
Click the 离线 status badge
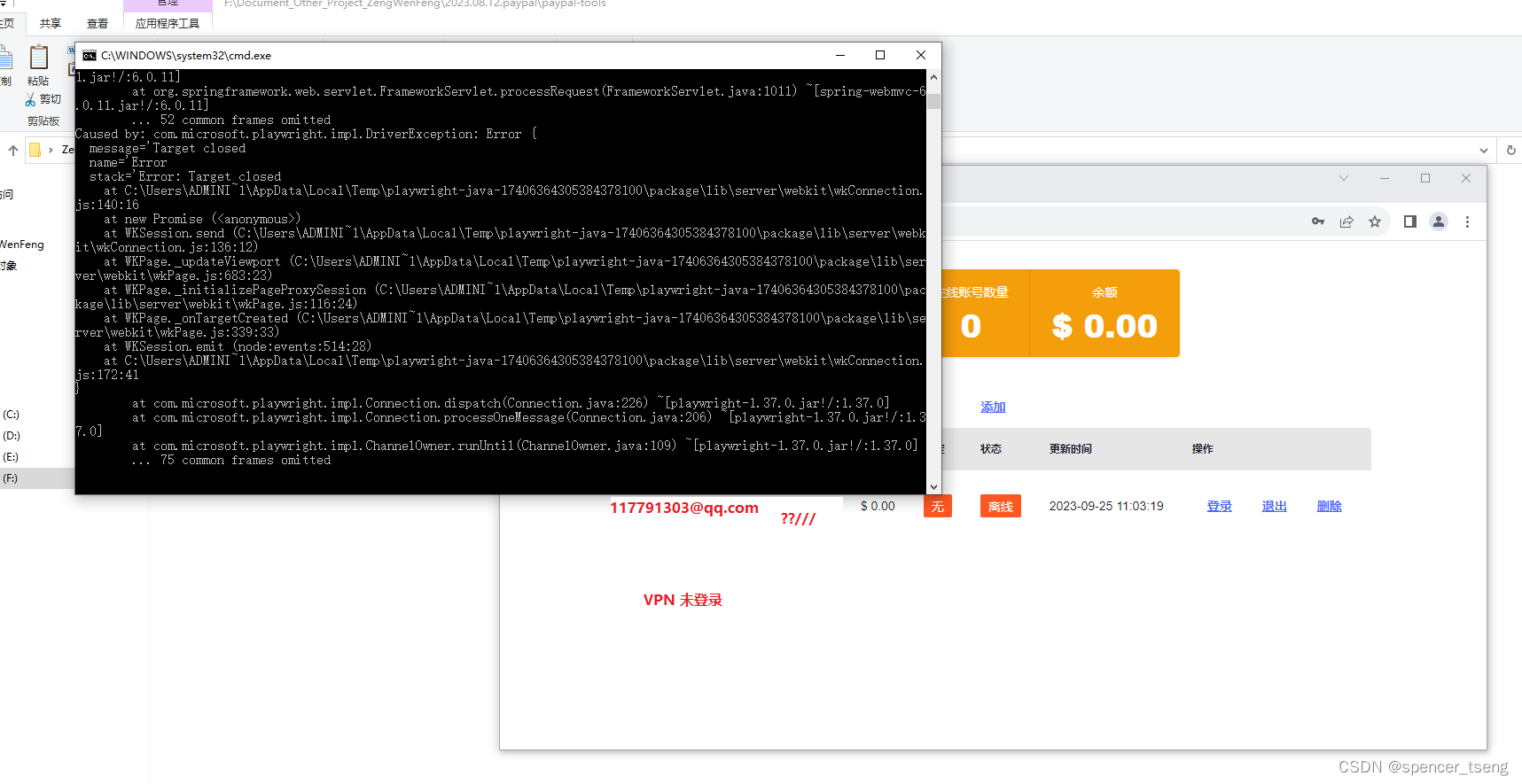coord(1001,506)
